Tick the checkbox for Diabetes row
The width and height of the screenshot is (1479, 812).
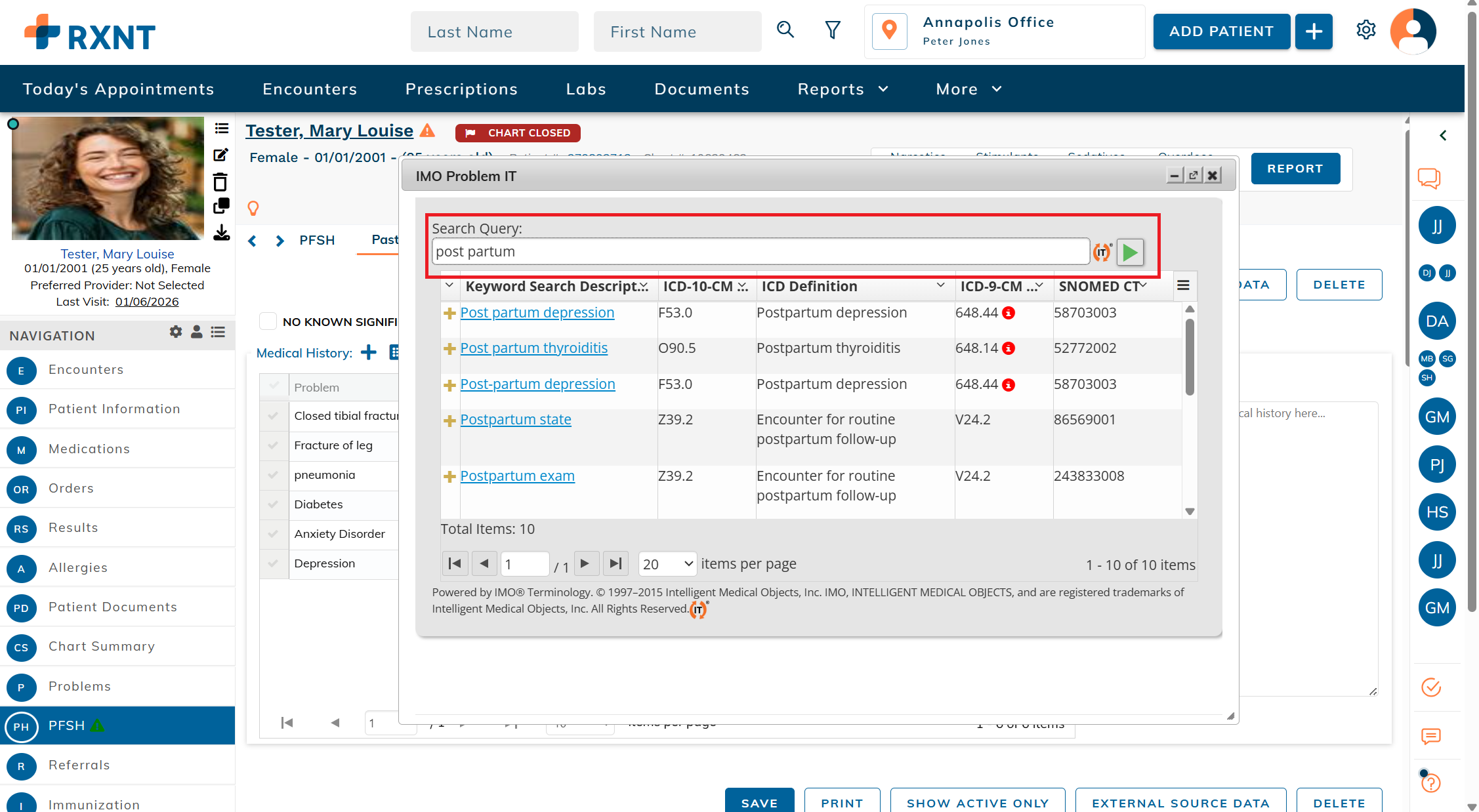tap(274, 504)
